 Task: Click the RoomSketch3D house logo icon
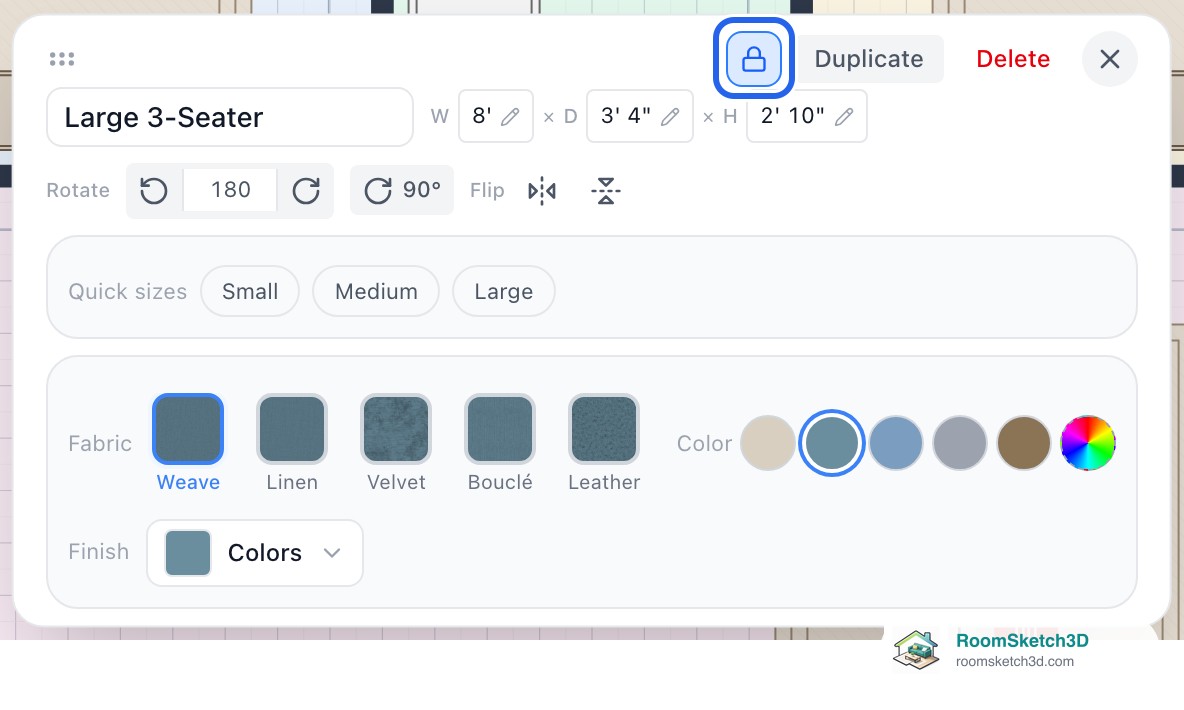[916, 650]
